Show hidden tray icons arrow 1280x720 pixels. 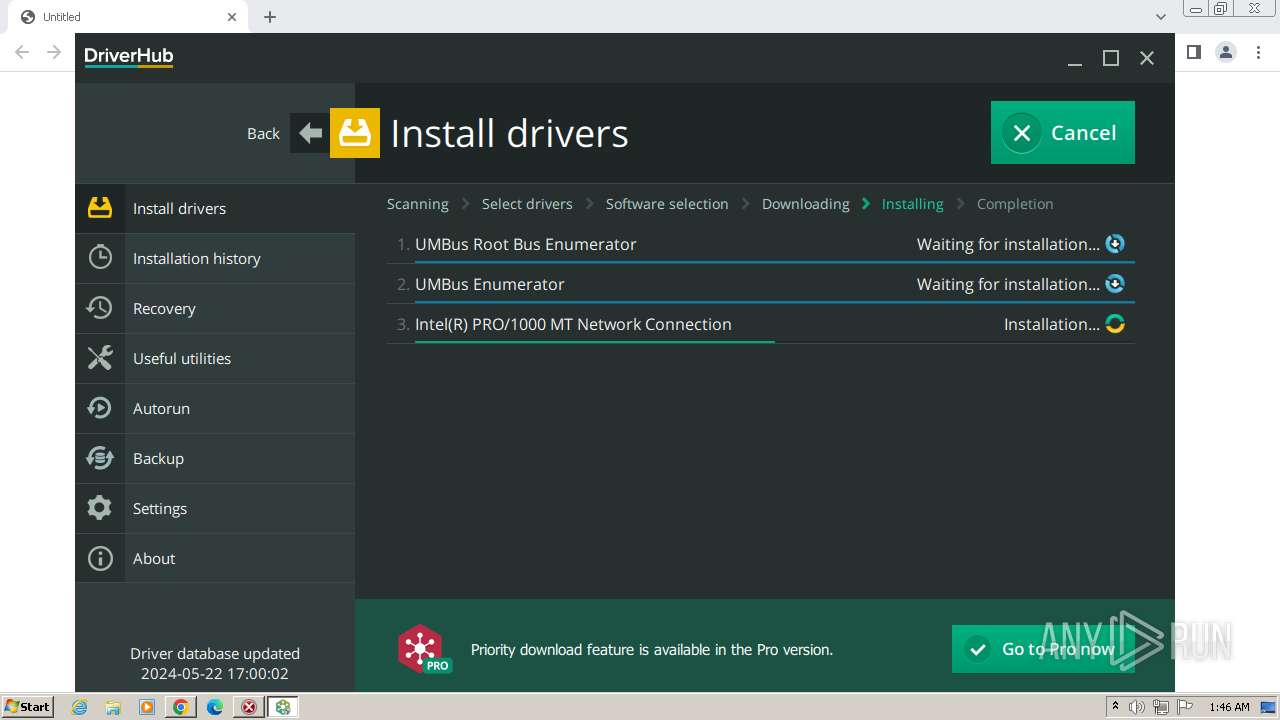coord(1115,707)
